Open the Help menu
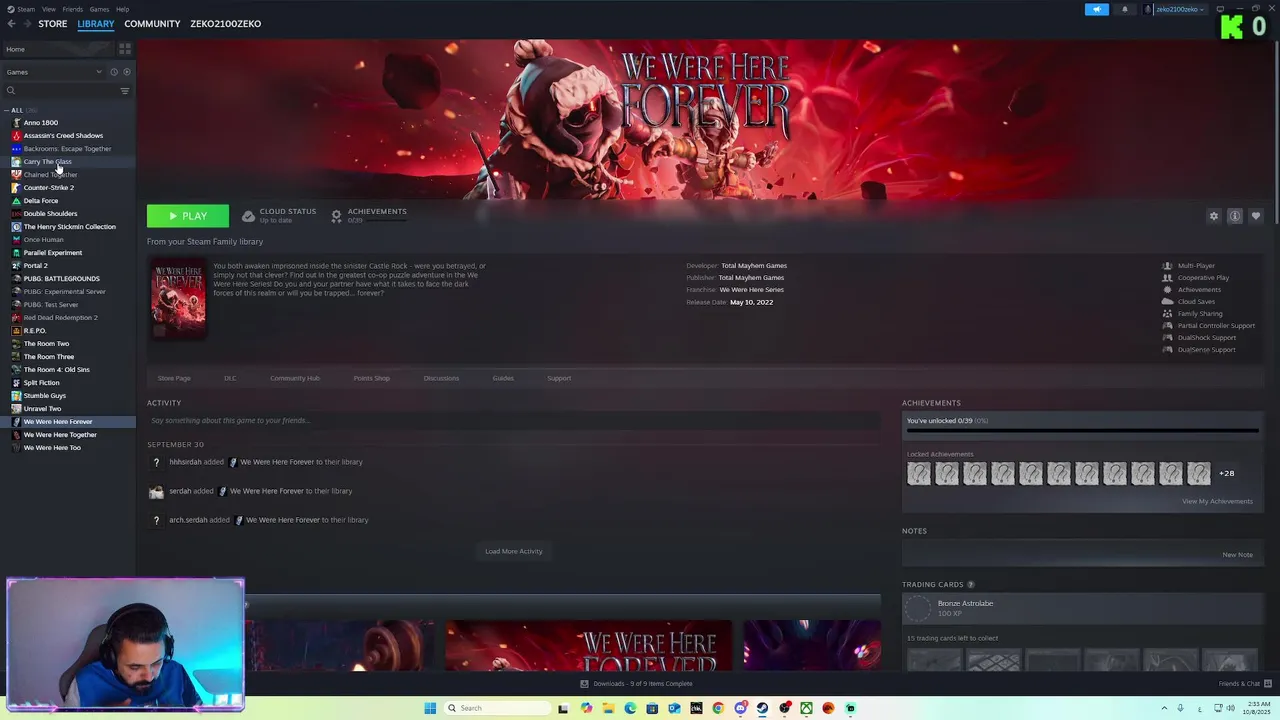This screenshot has width=1280, height=720. tap(122, 9)
